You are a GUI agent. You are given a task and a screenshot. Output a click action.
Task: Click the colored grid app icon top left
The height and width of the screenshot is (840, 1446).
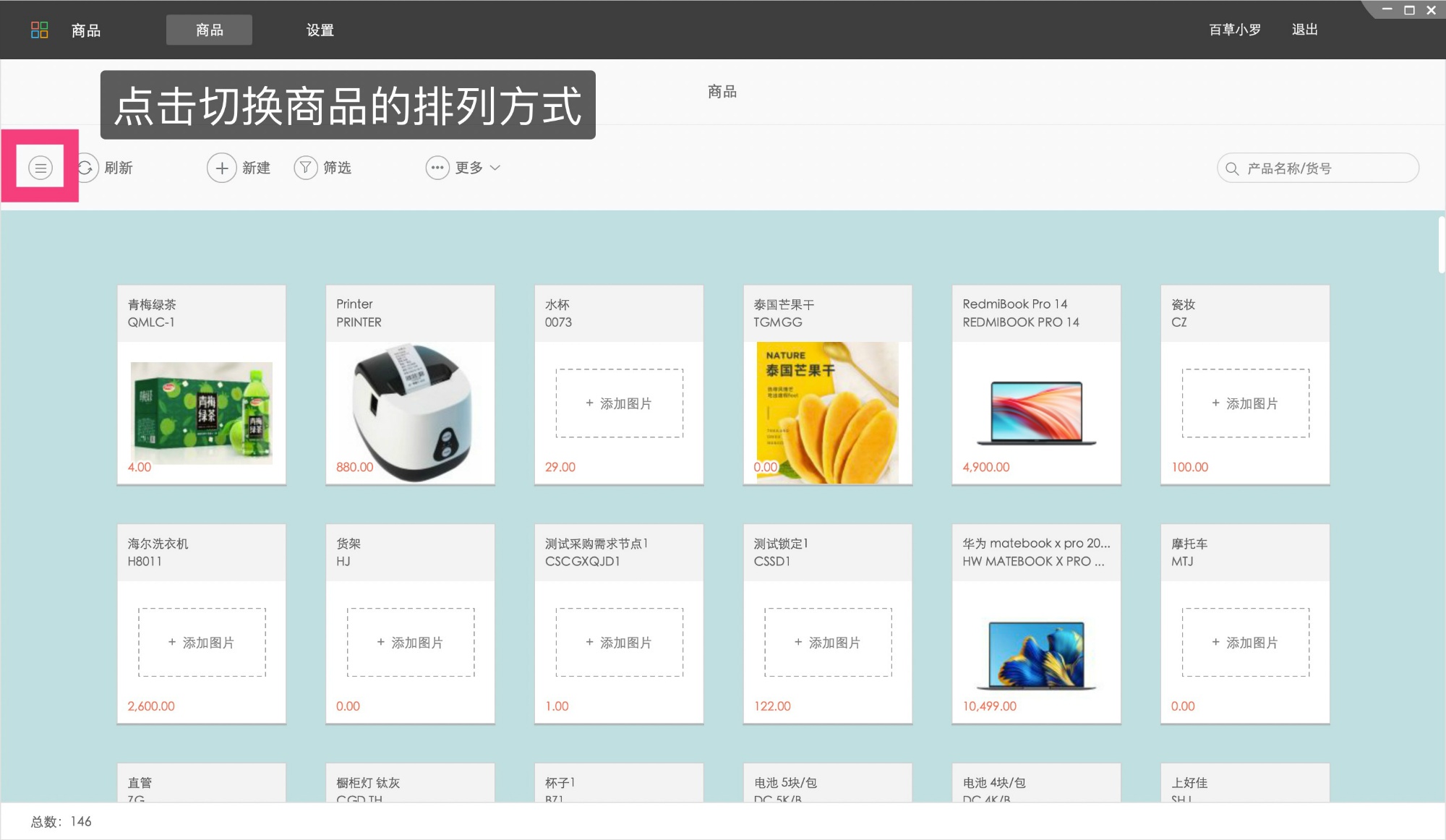[x=40, y=30]
